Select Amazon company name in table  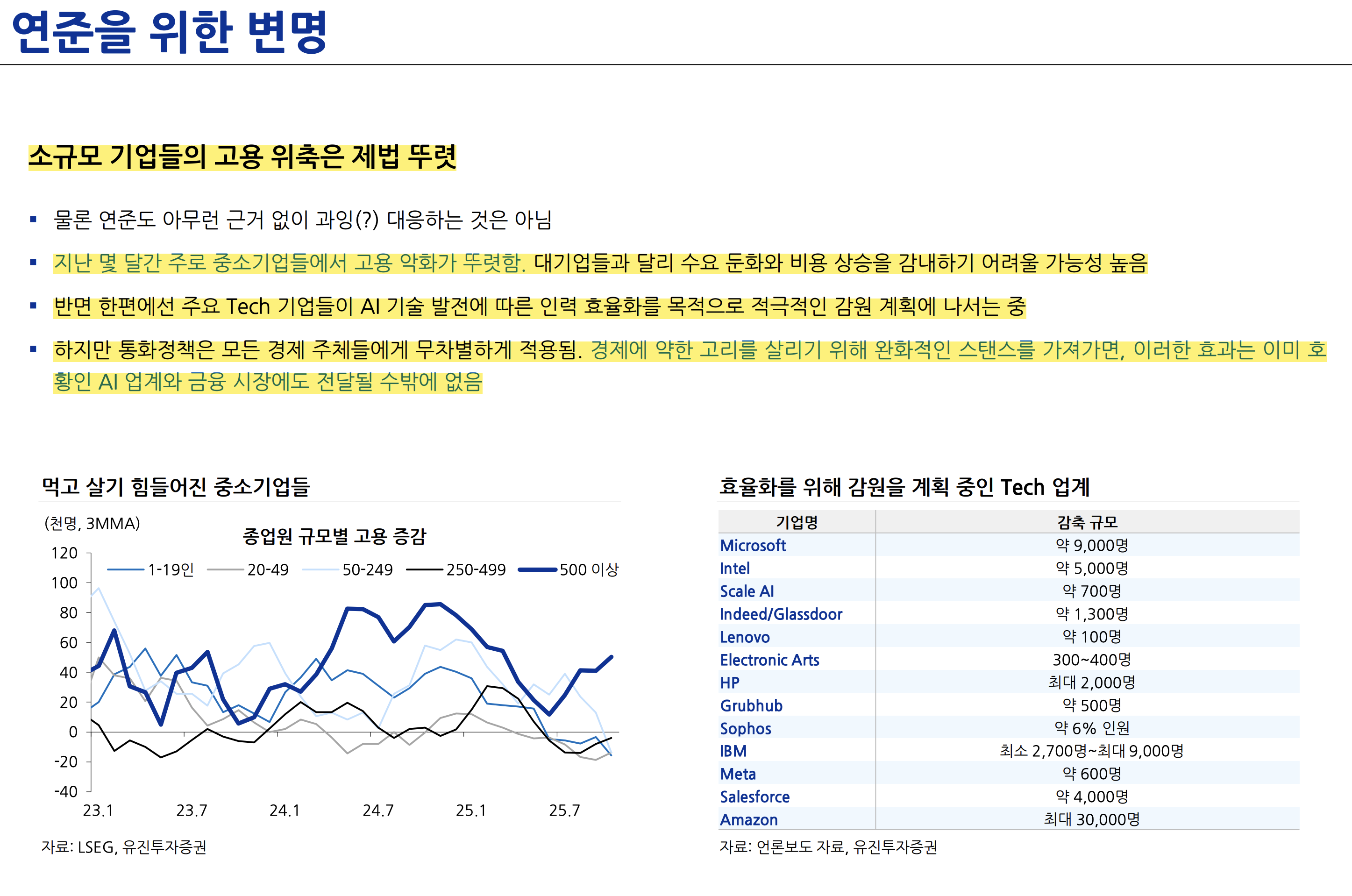click(x=748, y=820)
